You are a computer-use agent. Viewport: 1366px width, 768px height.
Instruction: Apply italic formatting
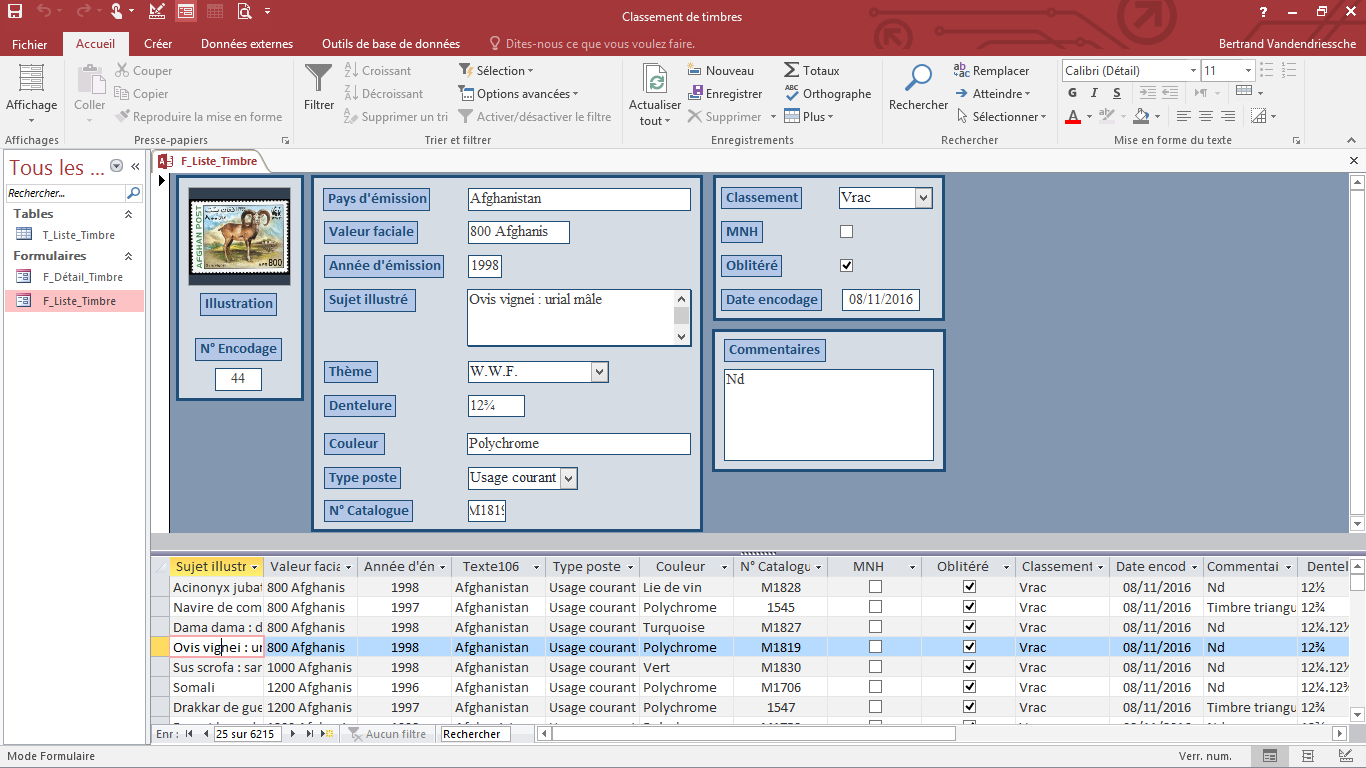point(1094,93)
